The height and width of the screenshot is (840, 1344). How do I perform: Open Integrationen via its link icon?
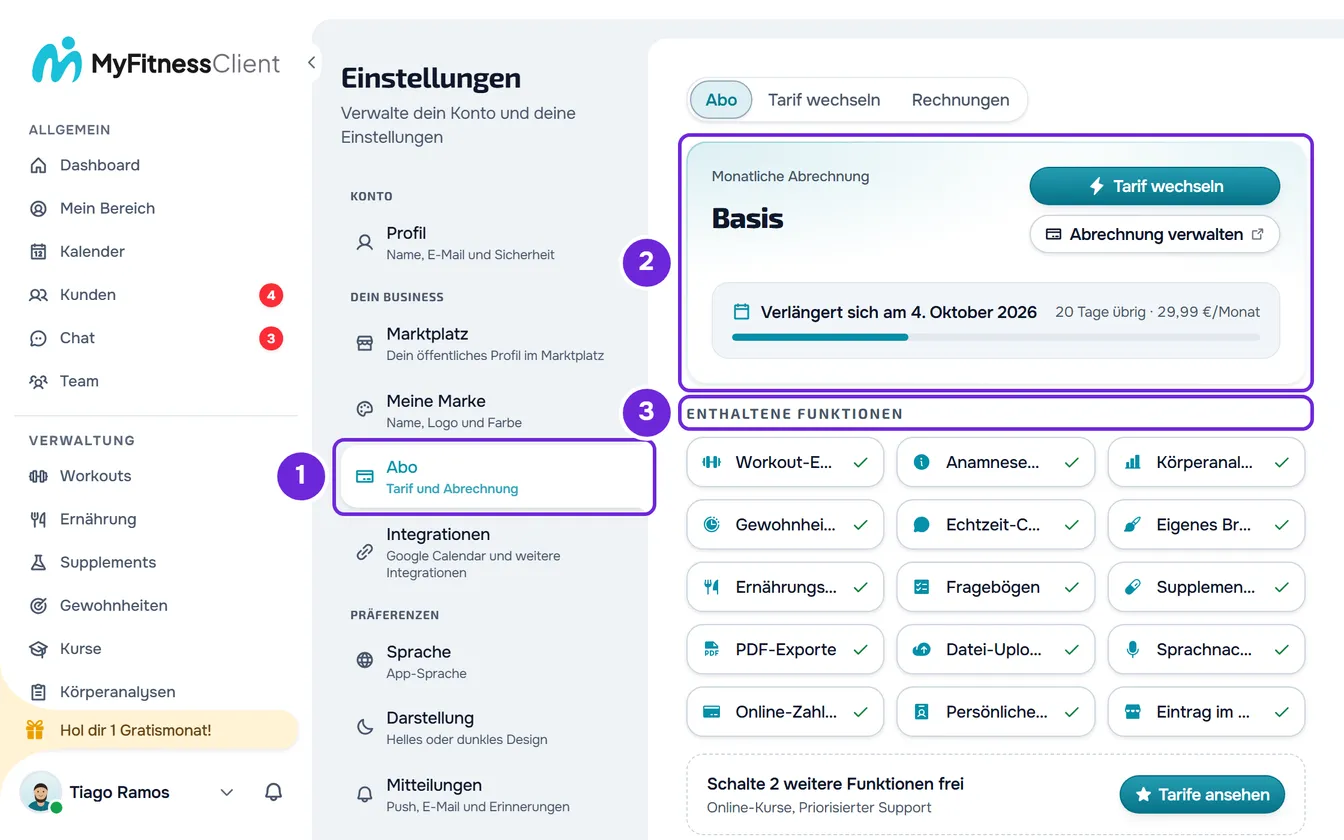click(365, 552)
